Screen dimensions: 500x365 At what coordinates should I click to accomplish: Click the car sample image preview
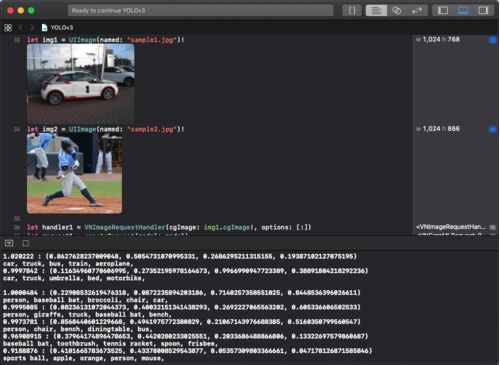point(81,83)
